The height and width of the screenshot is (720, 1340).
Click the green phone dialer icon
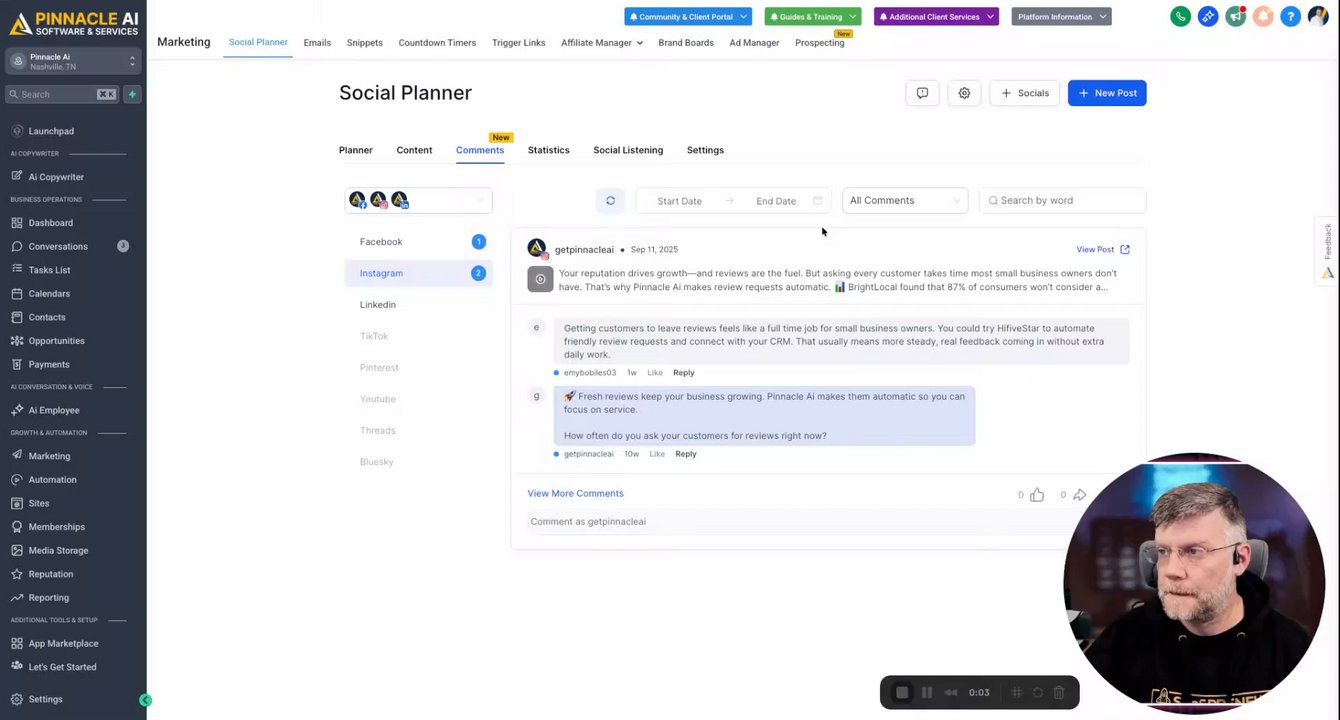click(1181, 16)
